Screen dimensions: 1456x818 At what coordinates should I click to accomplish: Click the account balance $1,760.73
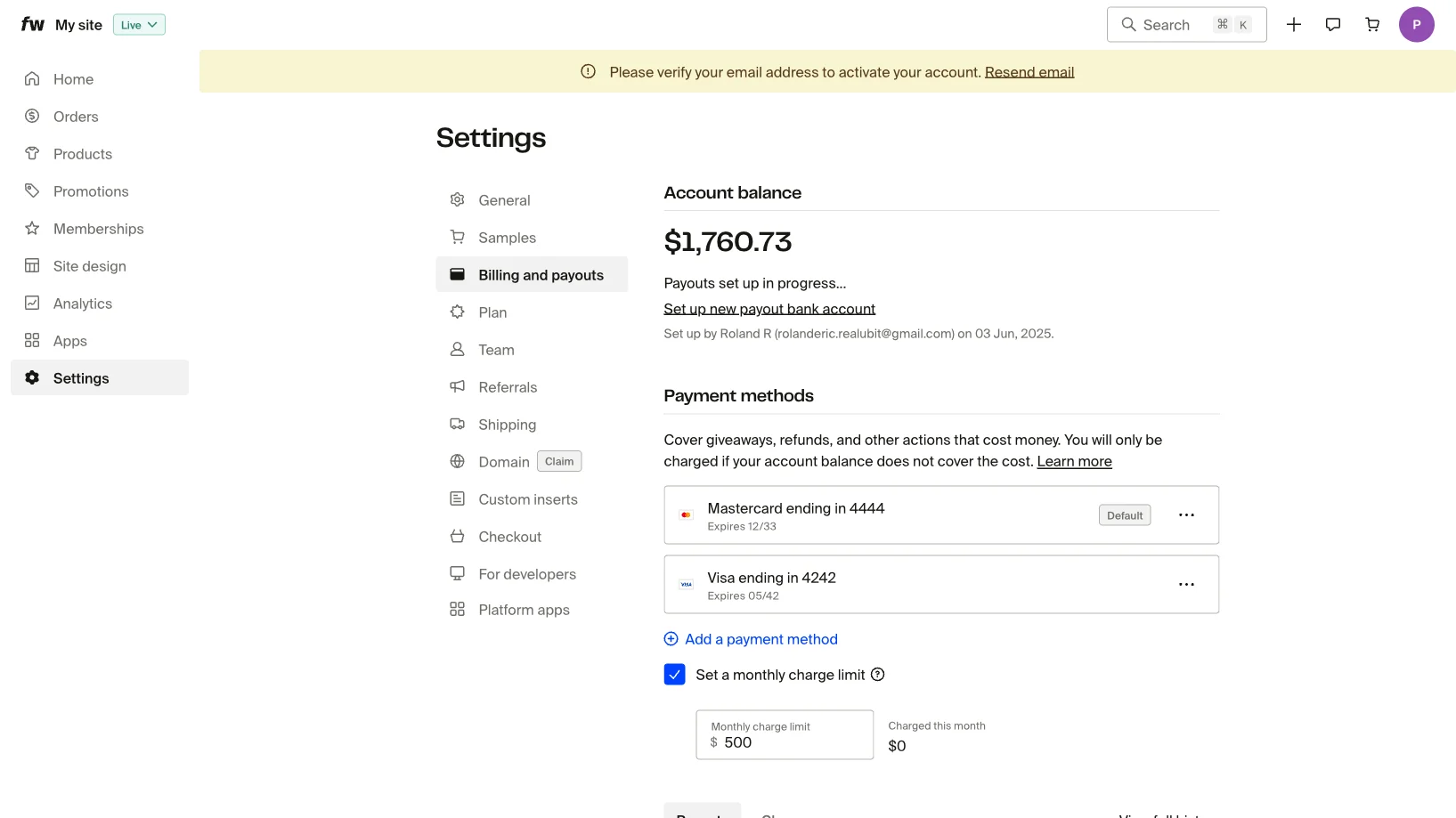click(728, 241)
